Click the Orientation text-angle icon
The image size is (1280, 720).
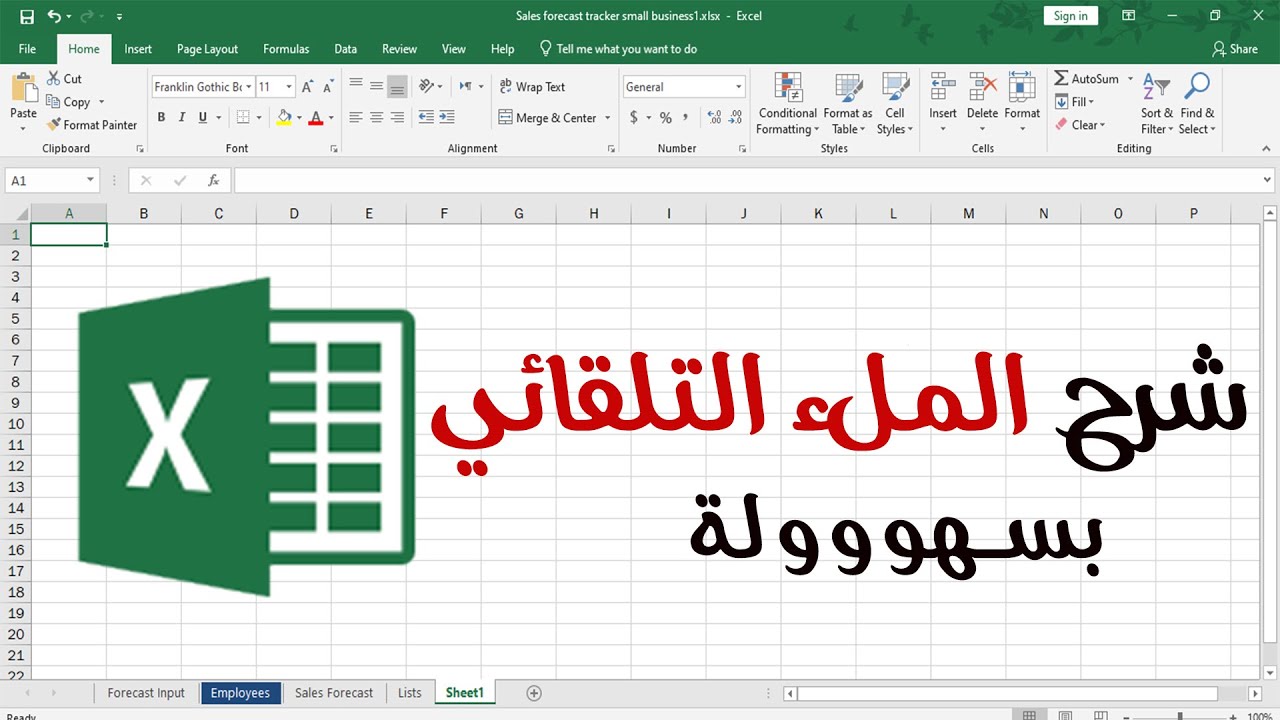click(x=427, y=86)
